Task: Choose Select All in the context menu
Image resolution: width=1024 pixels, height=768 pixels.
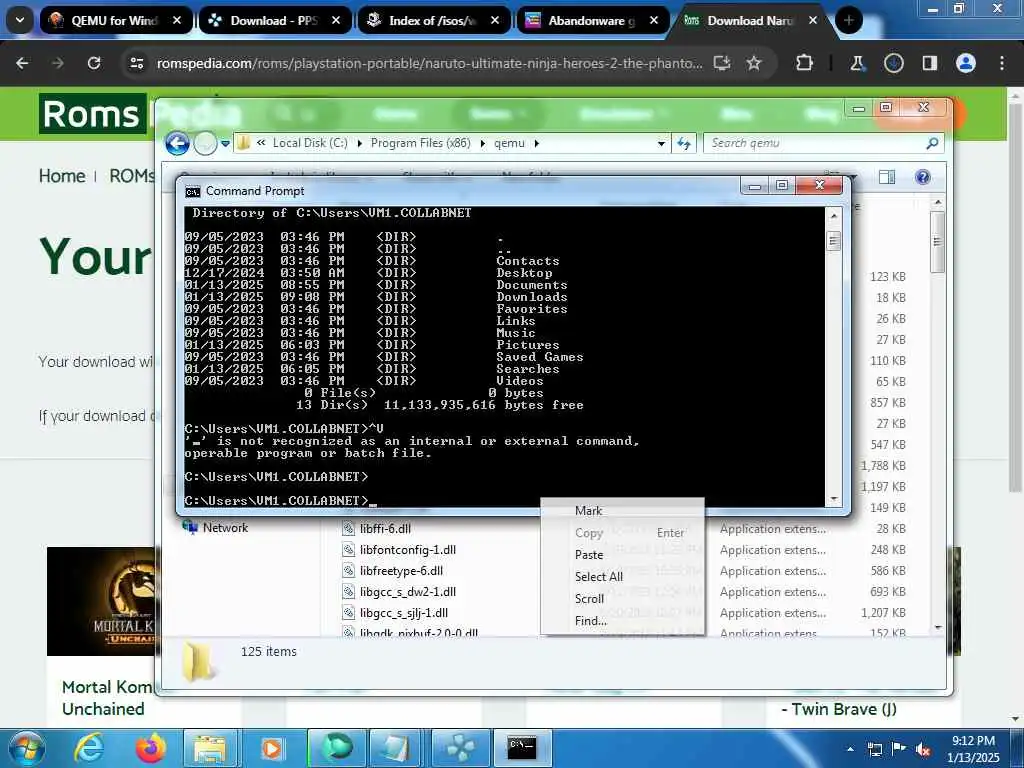Action: coord(599,577)
